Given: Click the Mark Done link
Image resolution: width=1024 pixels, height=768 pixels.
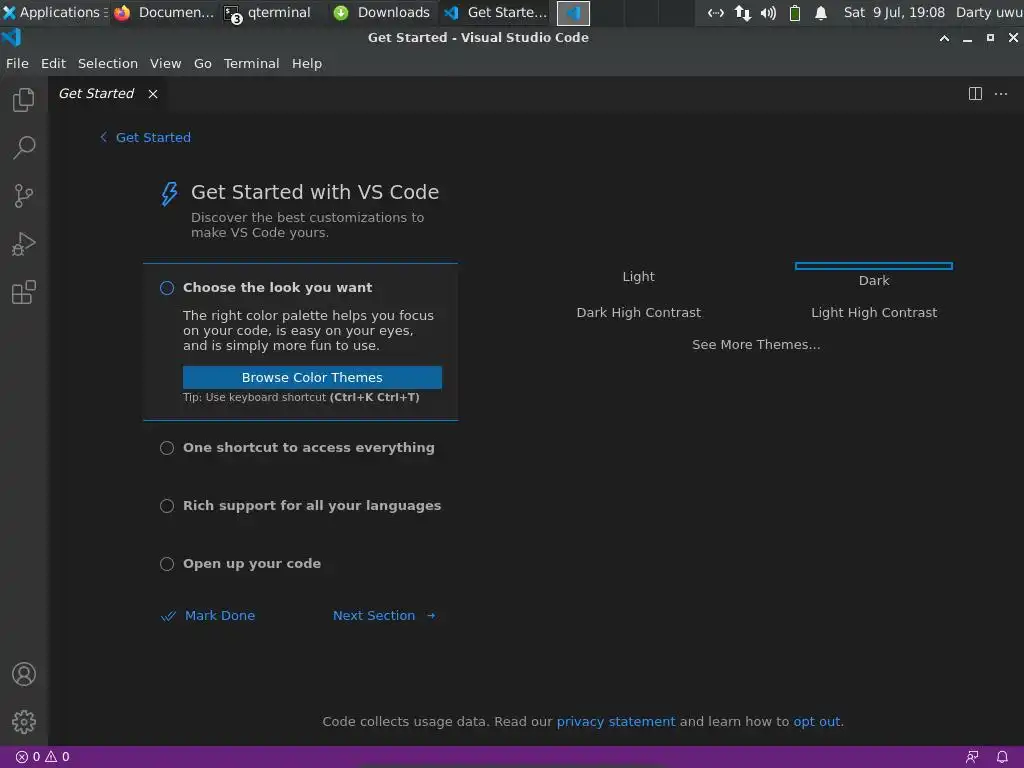Looking at the screenshot, I should [x=219, y=615].
